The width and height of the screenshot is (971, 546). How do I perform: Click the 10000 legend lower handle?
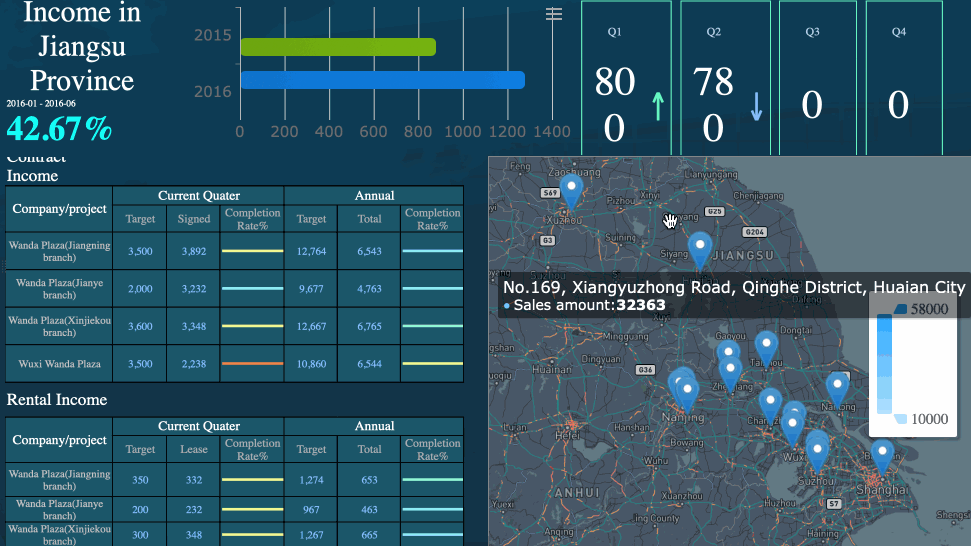coord(900,419)
